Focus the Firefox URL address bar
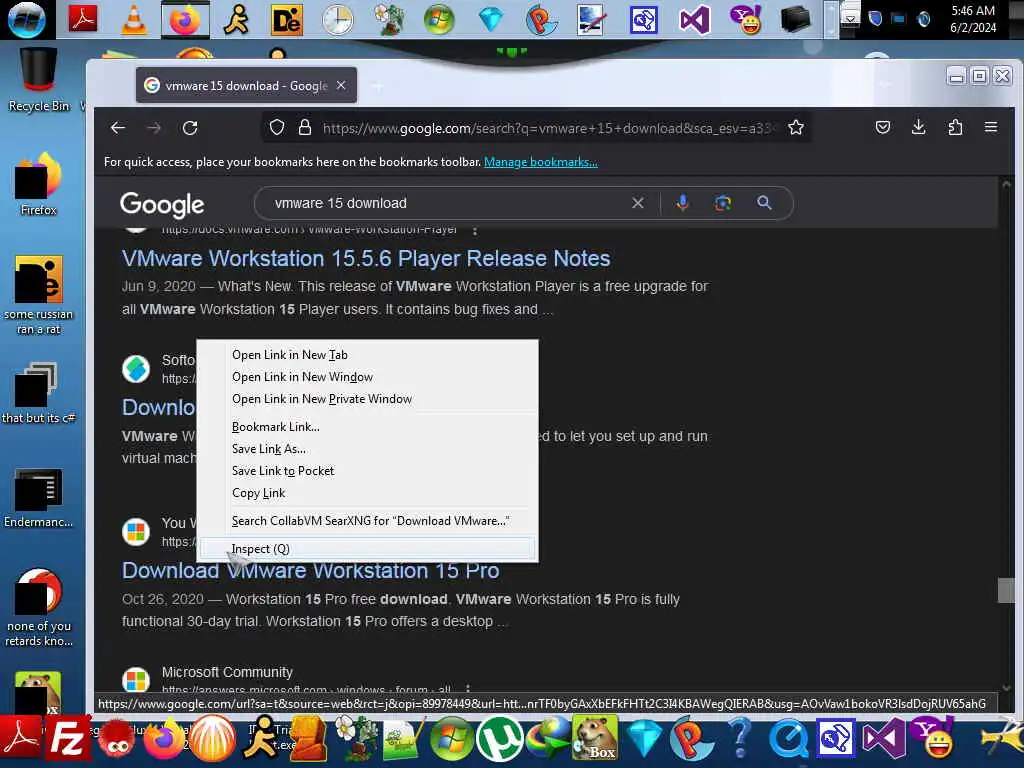Viewport: 1024px width, 768px height. [549, 128]
